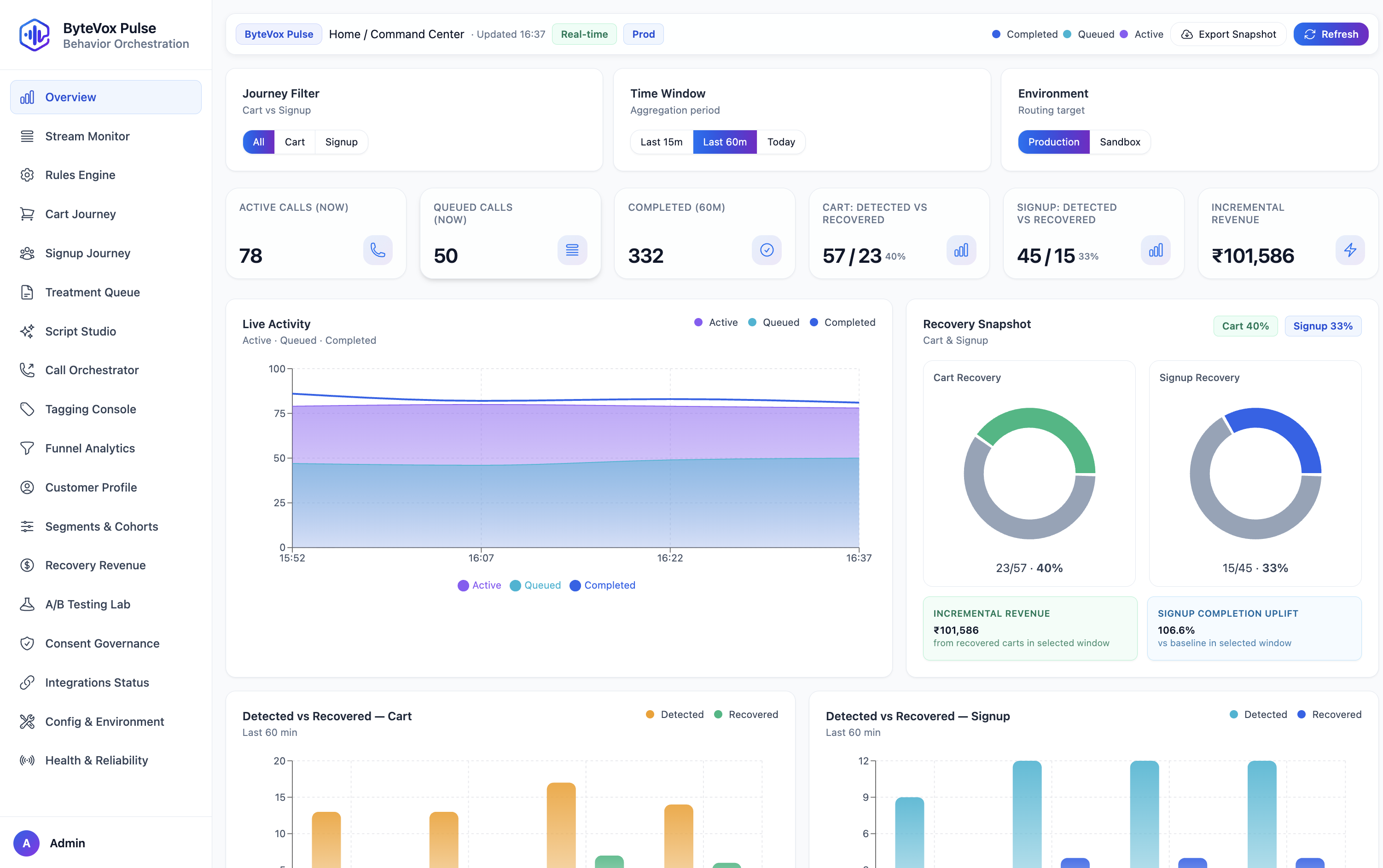Open Cart Journey from the sidebar

click(x=81, y=214)
